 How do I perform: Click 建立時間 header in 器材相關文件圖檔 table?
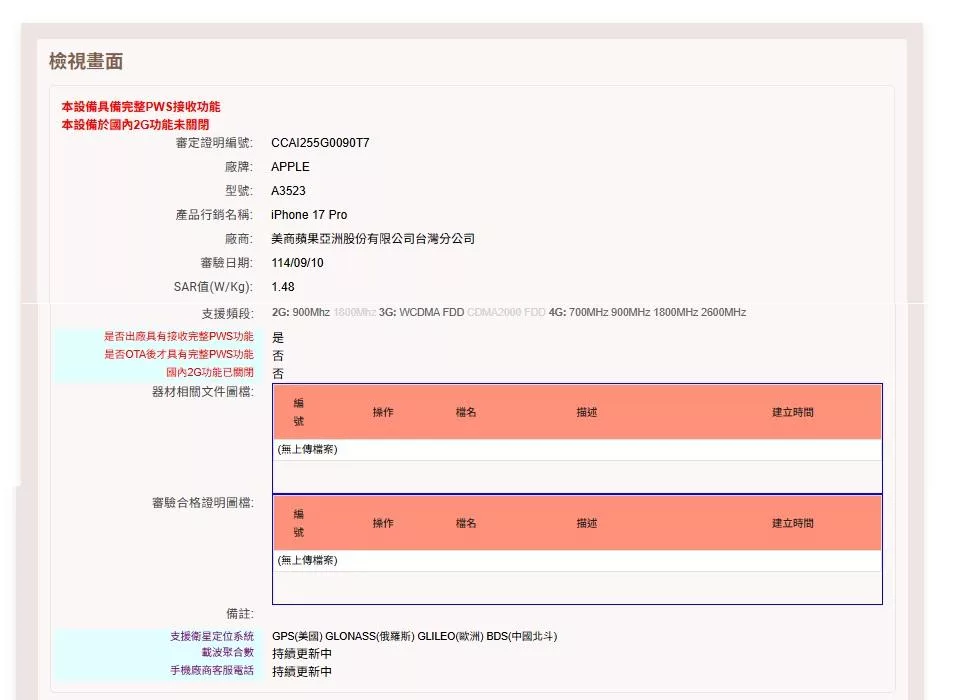[x=792, y=412]
